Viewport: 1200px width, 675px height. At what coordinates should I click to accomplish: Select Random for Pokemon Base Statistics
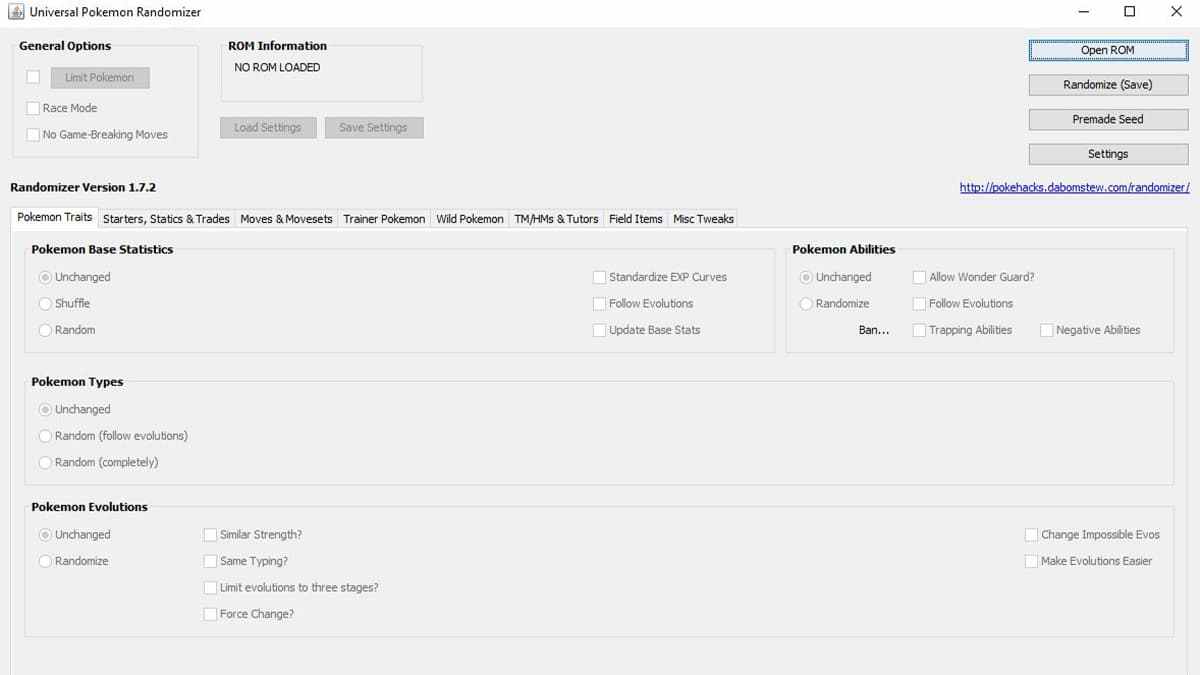click(45, 330)
